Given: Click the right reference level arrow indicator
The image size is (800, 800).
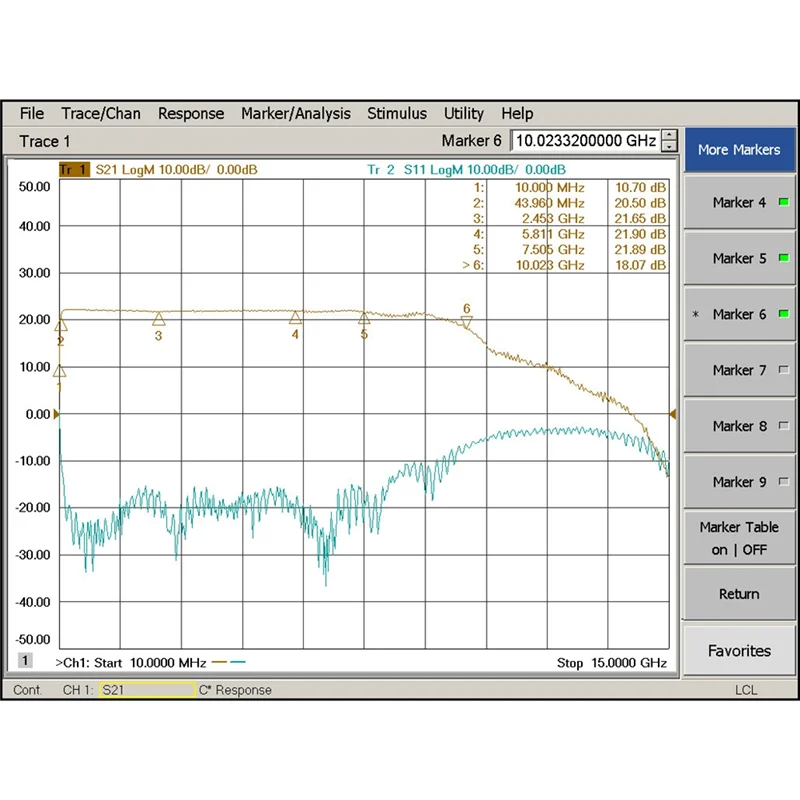Looking at the screenshot, I should [673, 414].
